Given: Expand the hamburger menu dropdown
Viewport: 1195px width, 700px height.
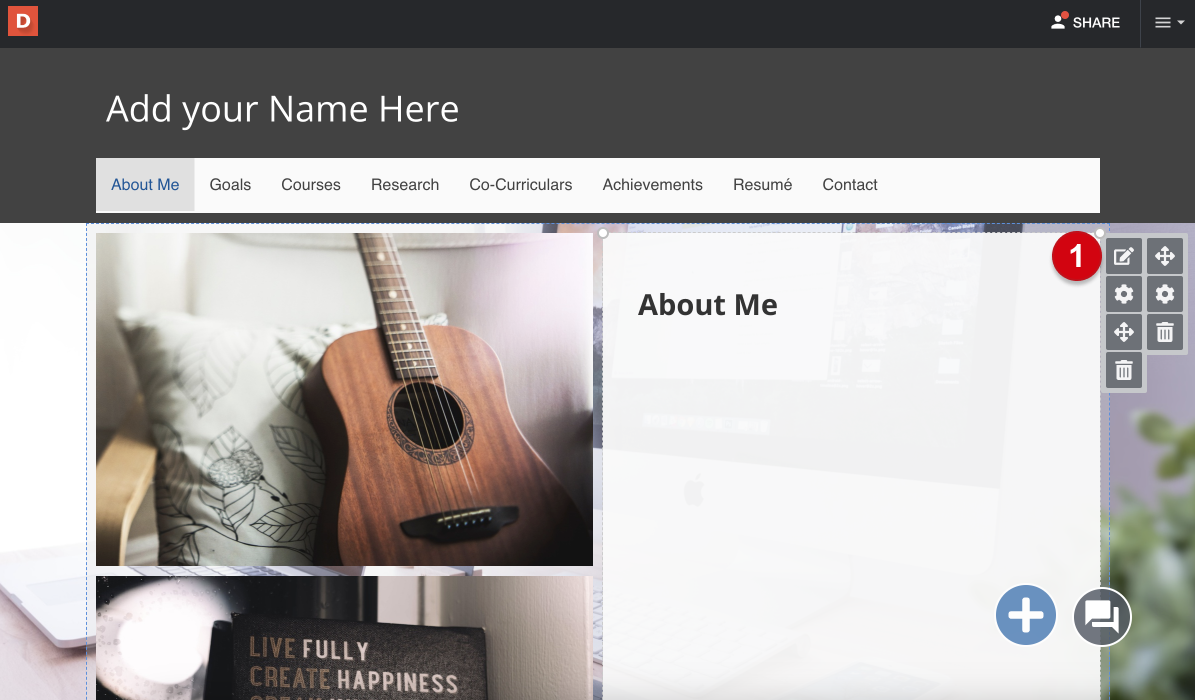Looking at the screenshot, I should (x=1168, y=23).
